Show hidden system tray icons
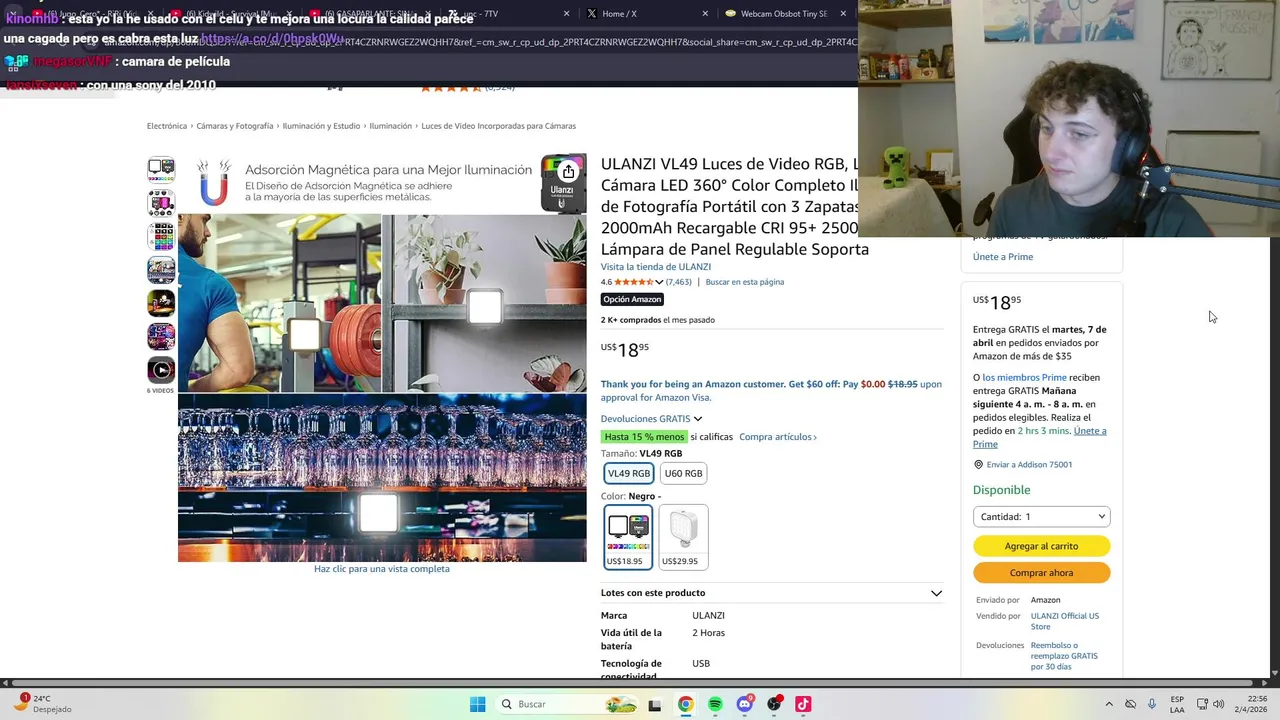The width and height of the screenshot is (1280, 720). coord(1108,704)
